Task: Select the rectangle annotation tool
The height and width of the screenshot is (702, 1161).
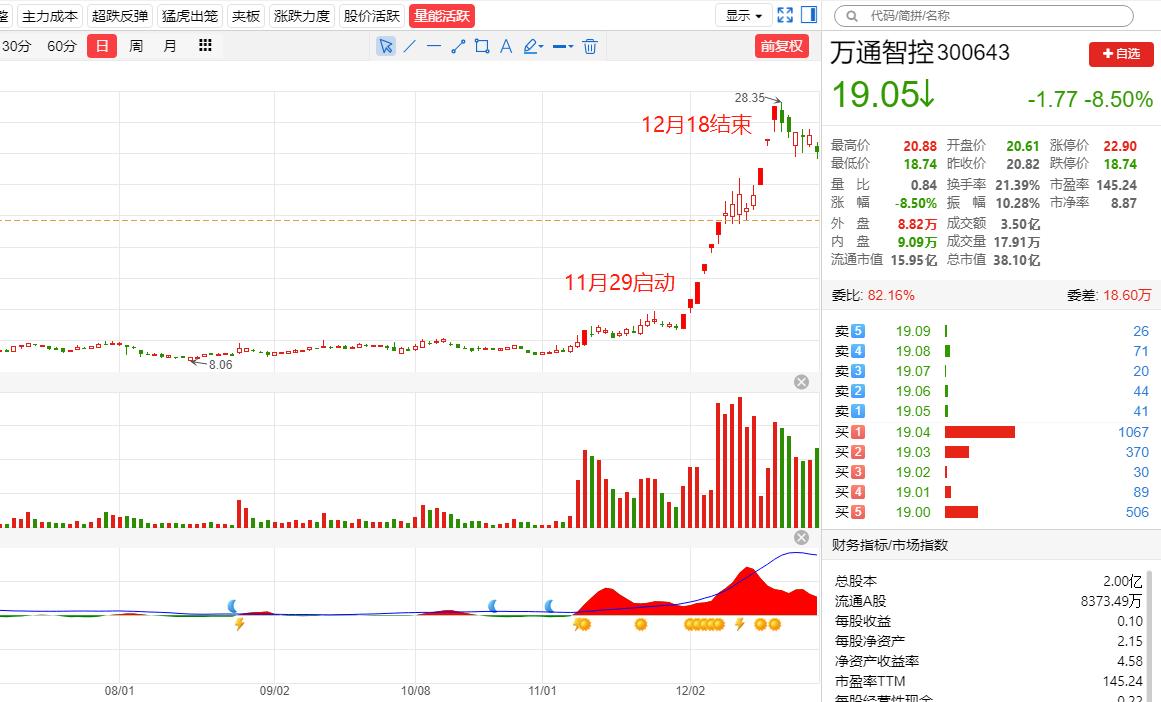Action: (x=481, y=46)
